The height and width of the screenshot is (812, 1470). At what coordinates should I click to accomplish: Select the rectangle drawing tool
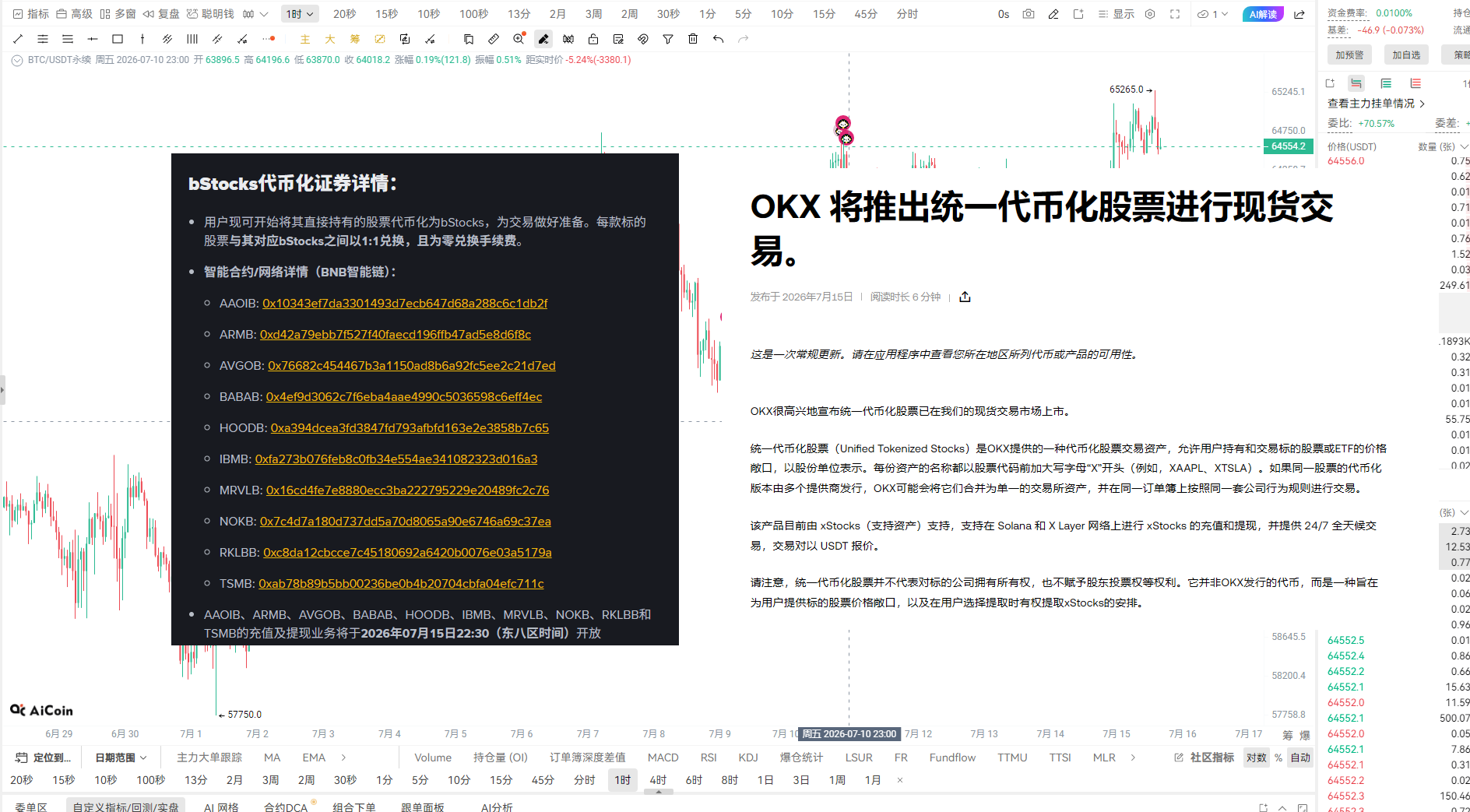pyautogui.click(x=118, y=39)
